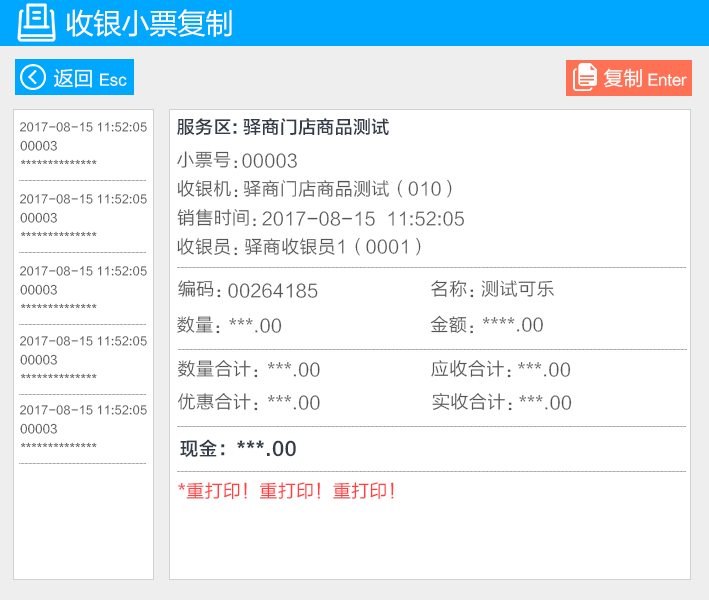
Task: Select the third receipt in the left list
Action: (83, 289)
